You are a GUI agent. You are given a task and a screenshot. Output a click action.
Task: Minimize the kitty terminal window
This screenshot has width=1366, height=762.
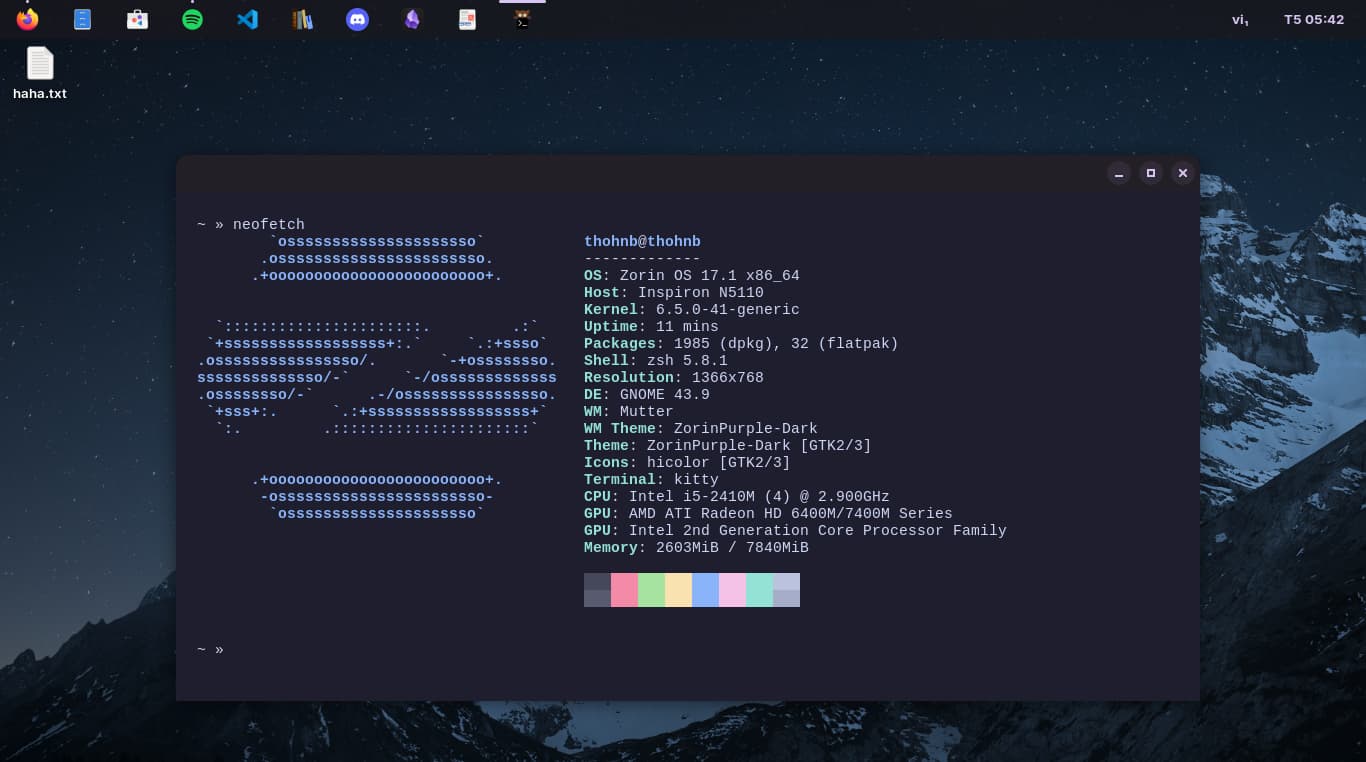(x=1119, y=173)
